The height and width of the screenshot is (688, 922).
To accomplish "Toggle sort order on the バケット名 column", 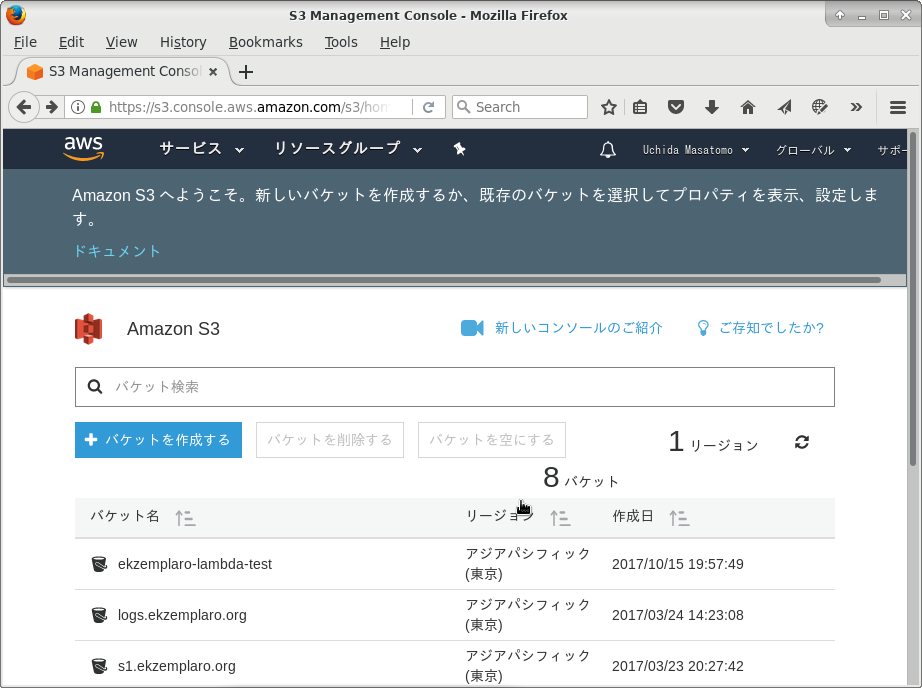I will (x=185, y=517).
